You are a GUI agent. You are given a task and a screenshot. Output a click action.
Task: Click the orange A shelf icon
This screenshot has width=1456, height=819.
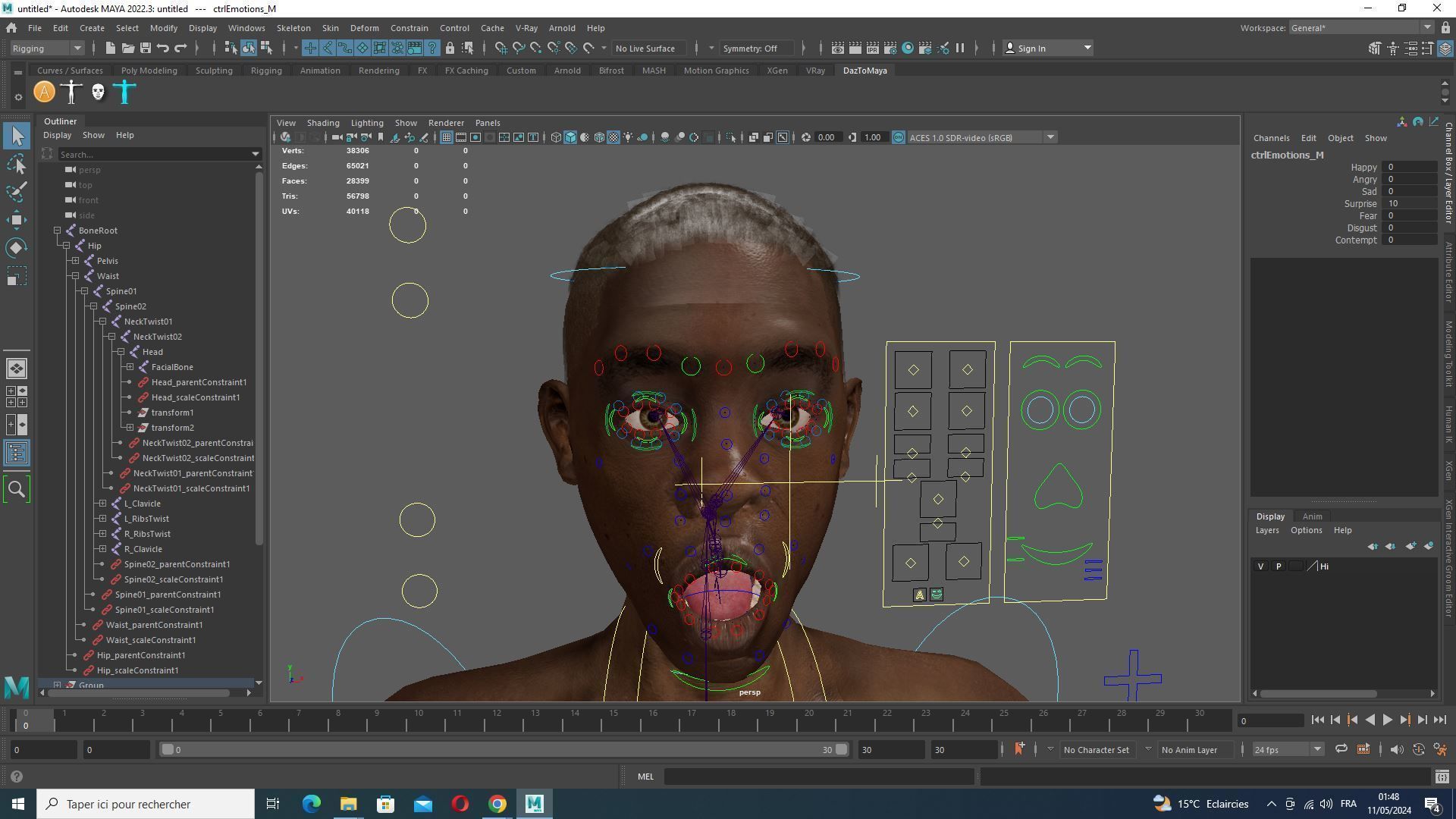pyautogui.click(x=45, y=93)
